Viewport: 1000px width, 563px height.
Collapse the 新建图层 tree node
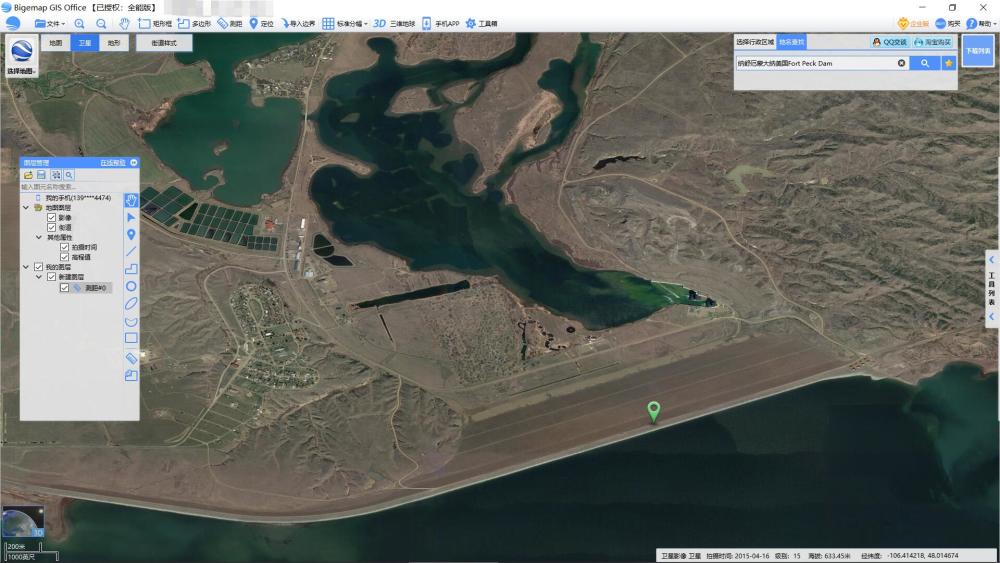[x=39, y=277]
